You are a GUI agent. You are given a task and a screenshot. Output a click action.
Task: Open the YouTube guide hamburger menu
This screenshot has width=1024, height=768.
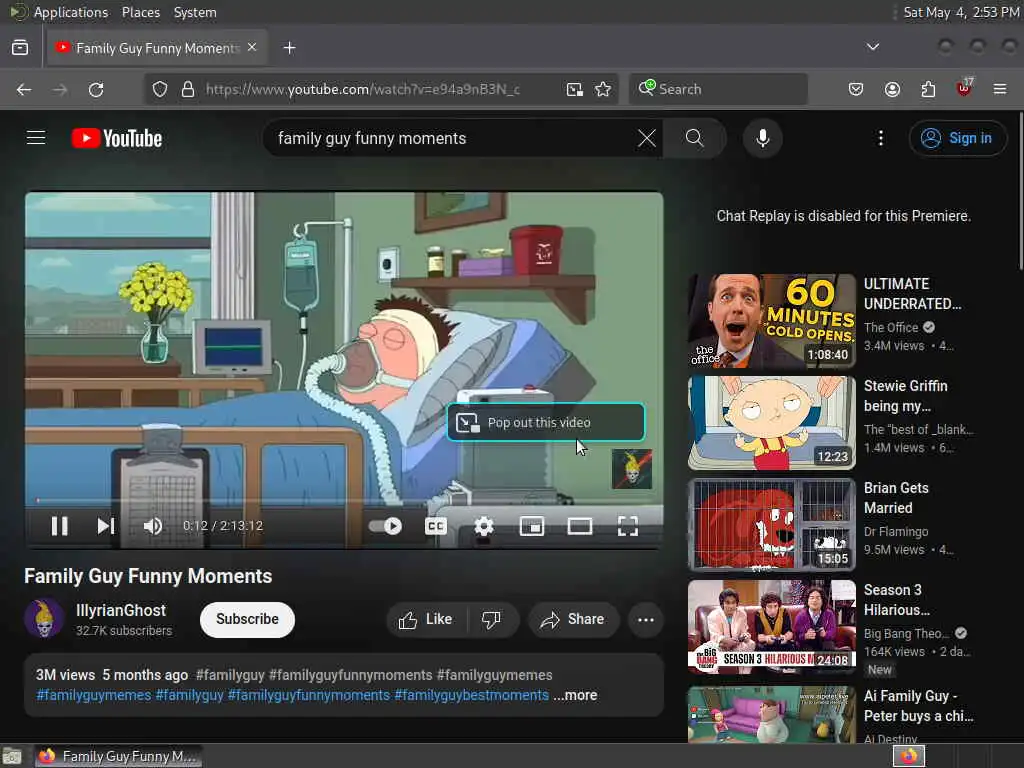[x=36, y=138]
